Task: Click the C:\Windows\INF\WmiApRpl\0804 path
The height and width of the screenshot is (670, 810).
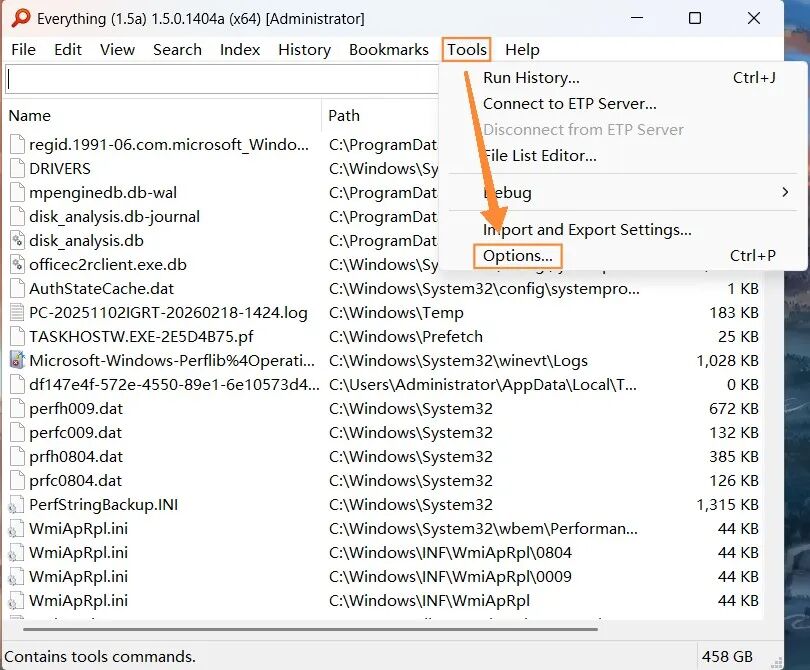Action: [x=450, y=553]
